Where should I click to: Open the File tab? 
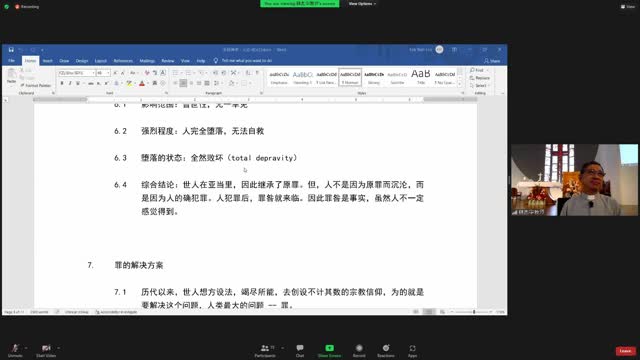[x=11, y=61]
